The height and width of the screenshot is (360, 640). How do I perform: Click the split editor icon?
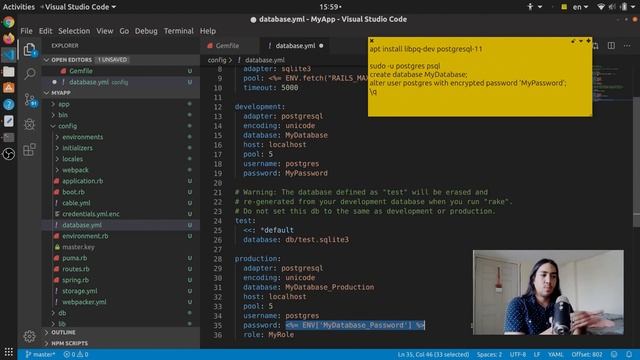611,46
